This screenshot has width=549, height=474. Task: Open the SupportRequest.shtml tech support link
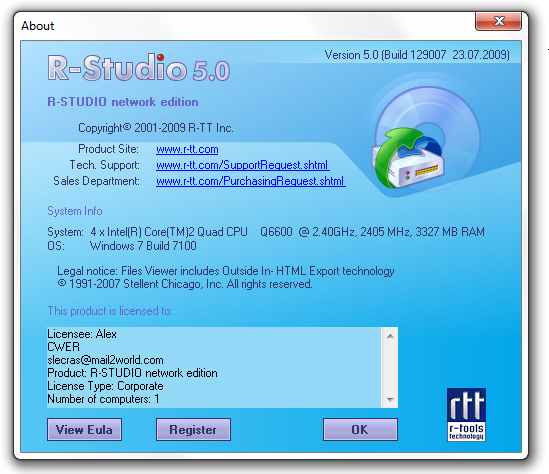pos(243,165)
